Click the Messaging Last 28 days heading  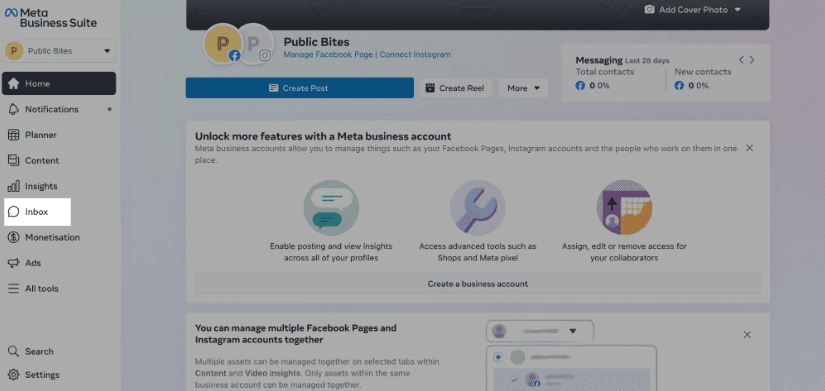pos(622,61)
